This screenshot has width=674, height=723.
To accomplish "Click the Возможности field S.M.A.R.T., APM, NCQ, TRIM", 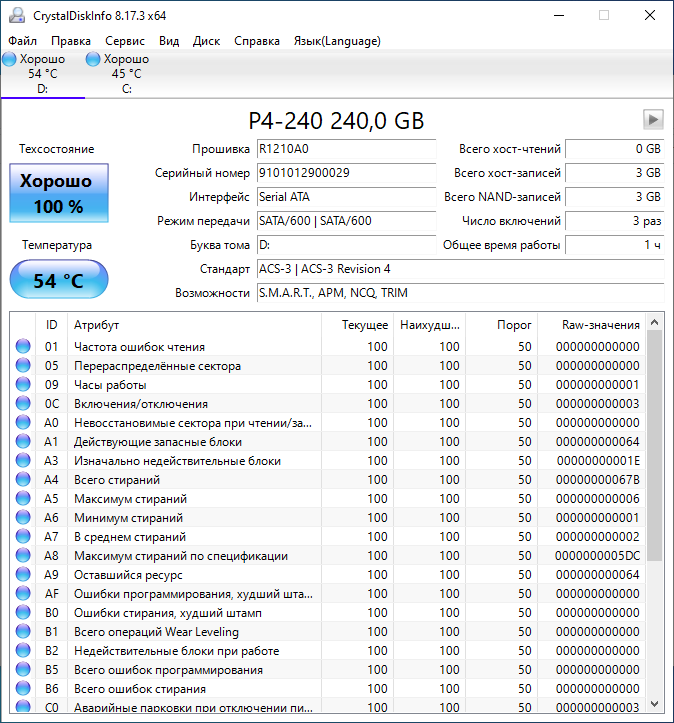I will coord(460,293).
